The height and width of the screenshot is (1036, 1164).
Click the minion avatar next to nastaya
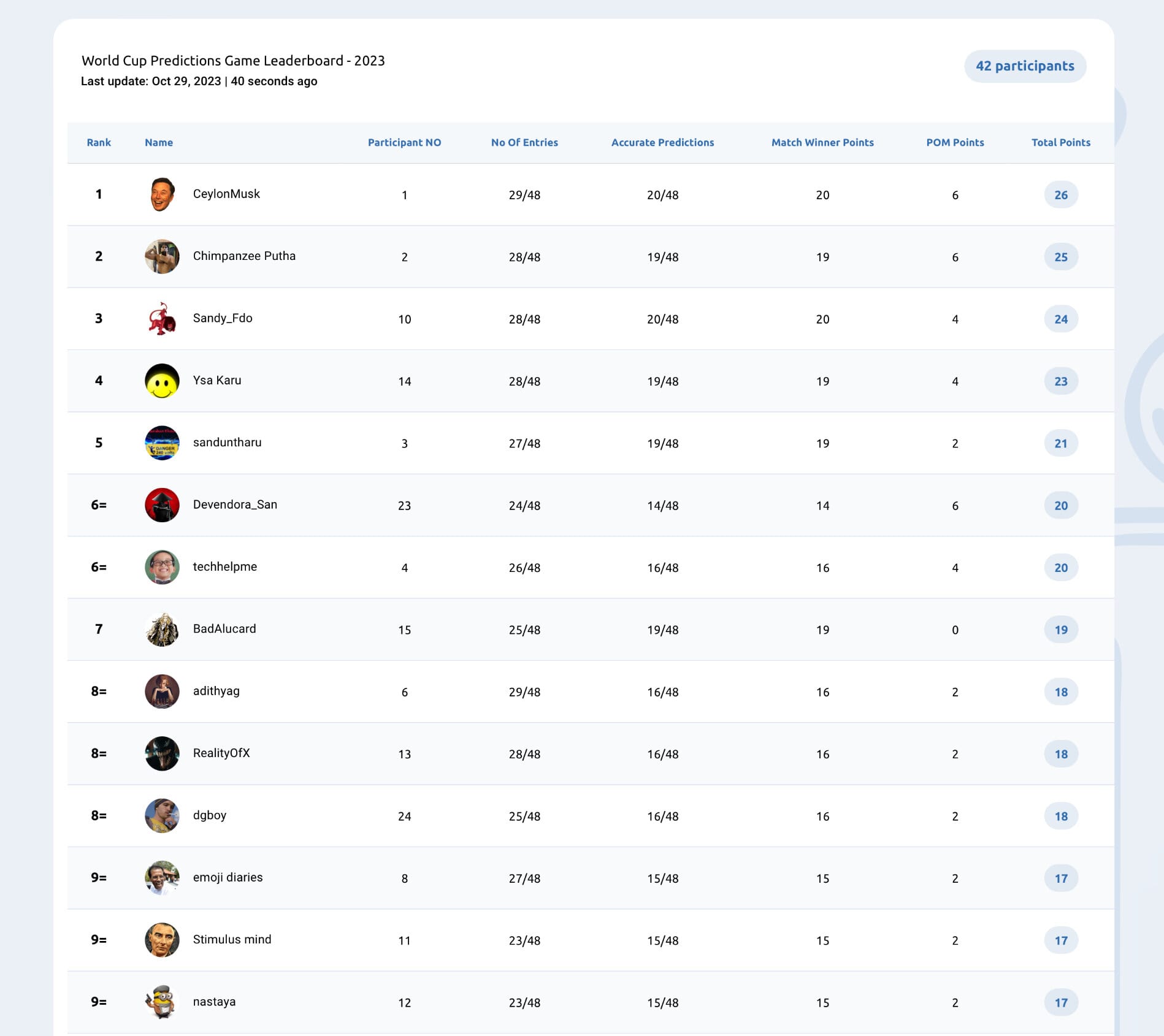pos(162,1002)
